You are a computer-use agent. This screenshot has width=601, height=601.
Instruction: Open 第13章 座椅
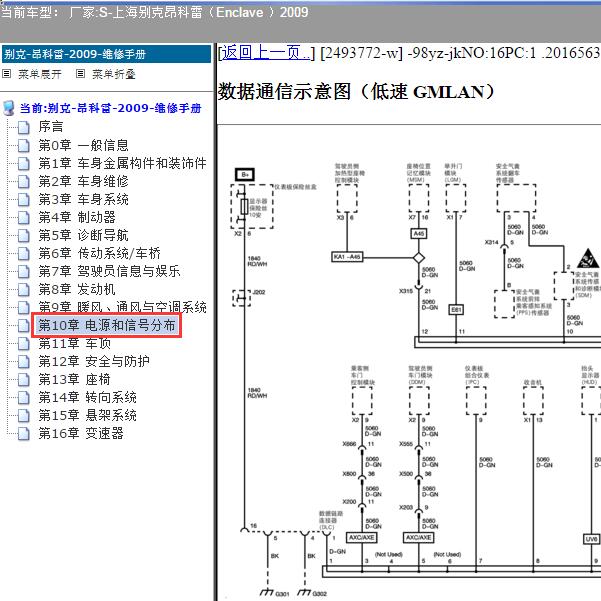coord(74,379)
